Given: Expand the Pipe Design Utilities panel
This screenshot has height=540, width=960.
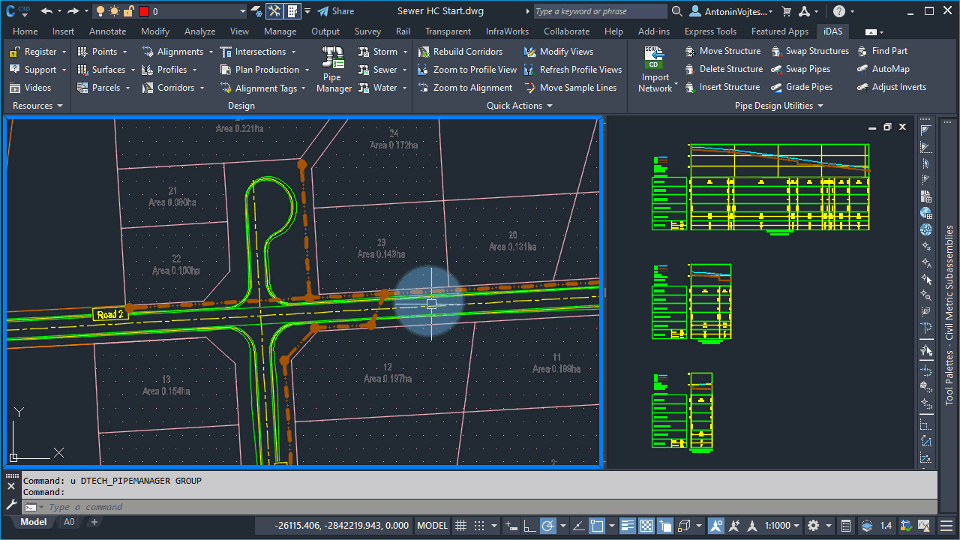Looking at the screenshot, I should pos(779,105).
